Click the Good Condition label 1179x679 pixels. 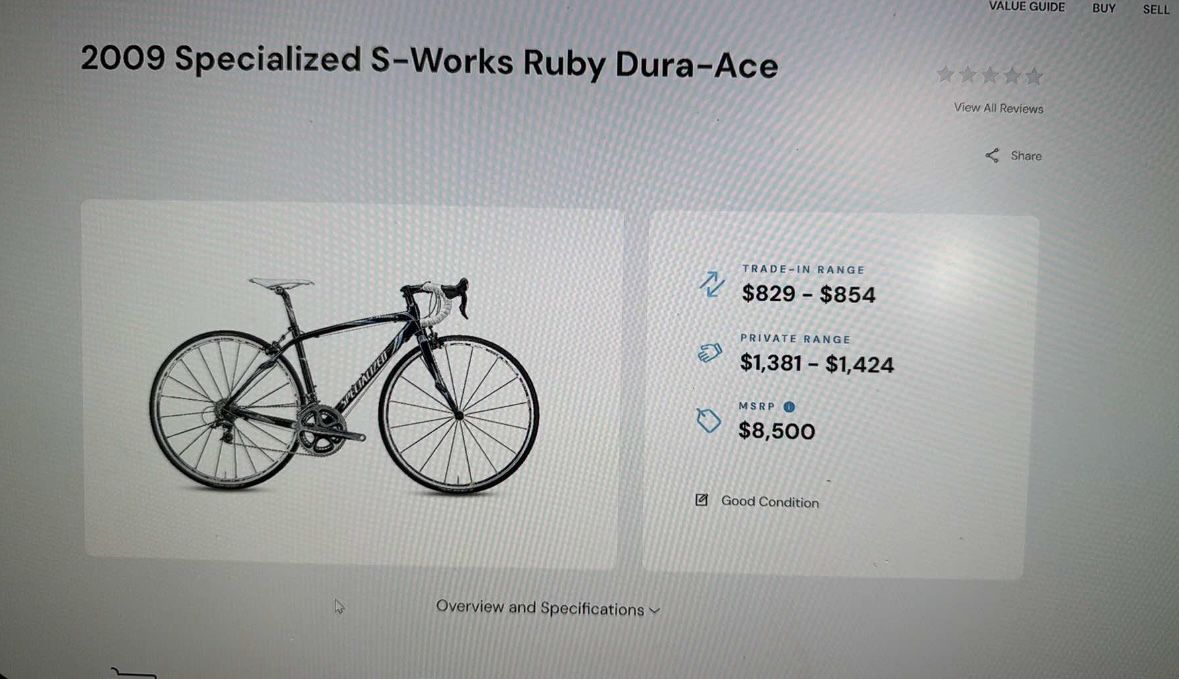[770, 502]
